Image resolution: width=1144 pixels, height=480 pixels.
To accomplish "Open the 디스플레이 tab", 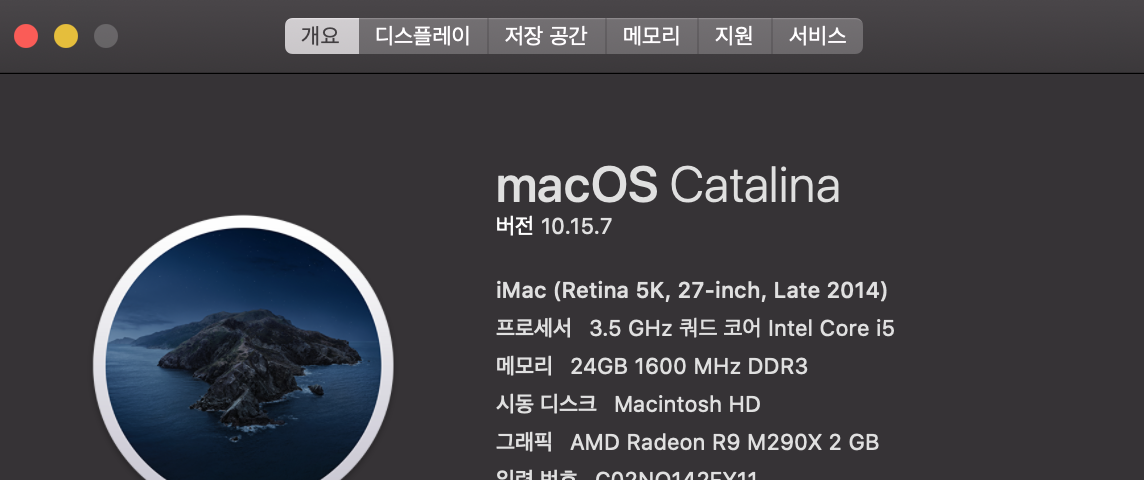I will coord(423,37).
